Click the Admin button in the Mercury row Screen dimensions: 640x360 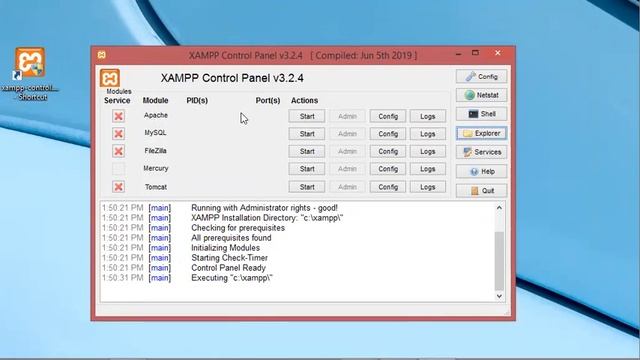pos(347,169)
